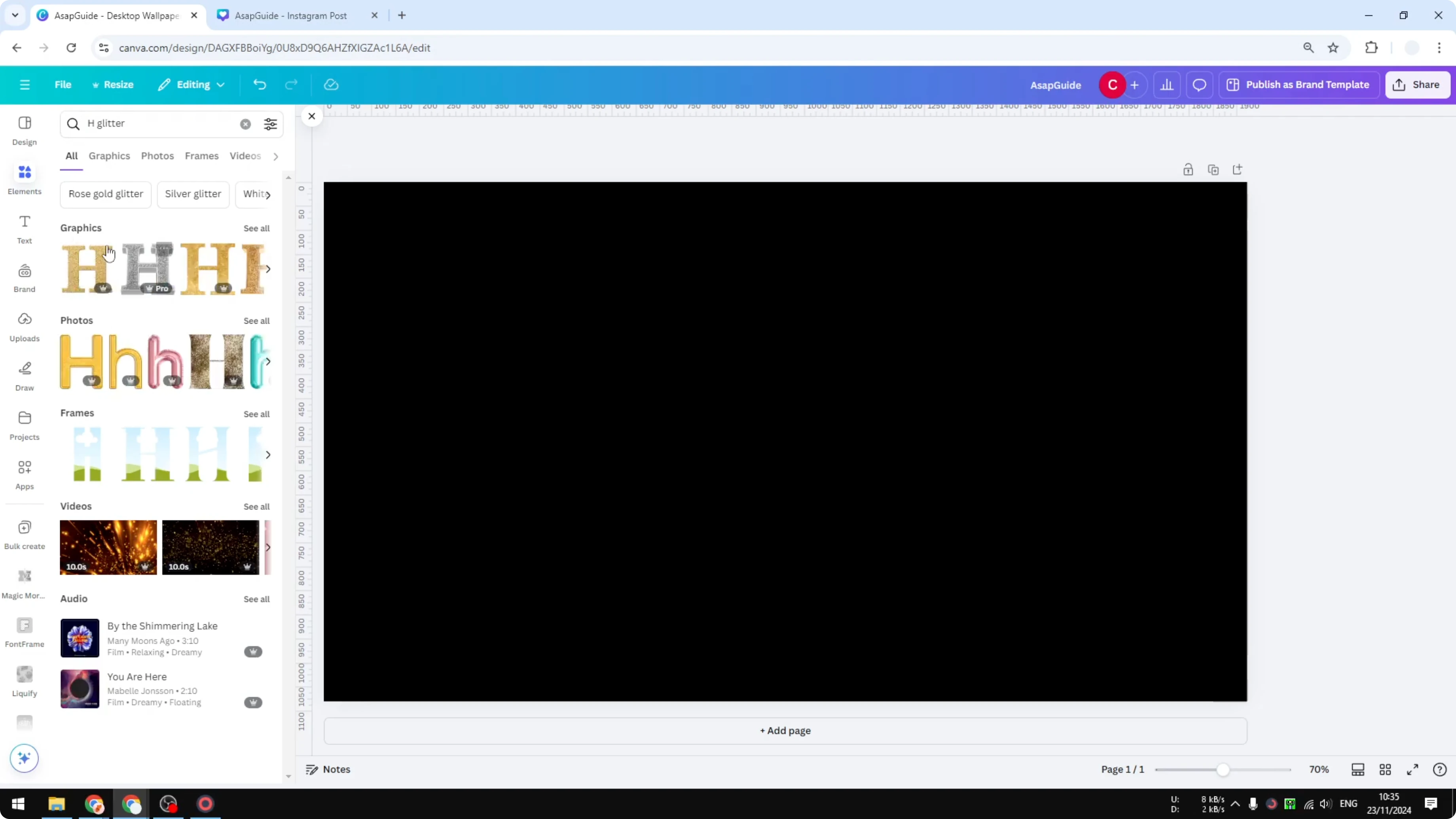Lock the page using the lock icon

(1188, 169)
